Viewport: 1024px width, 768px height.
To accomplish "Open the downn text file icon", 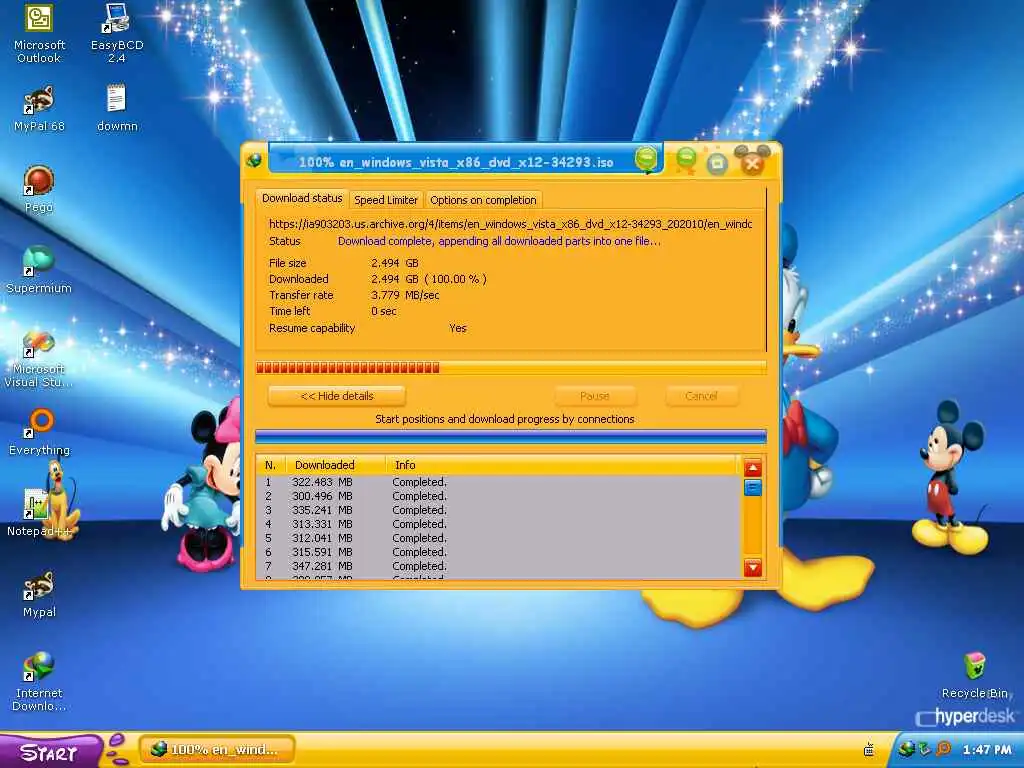I will coord(117,109).
